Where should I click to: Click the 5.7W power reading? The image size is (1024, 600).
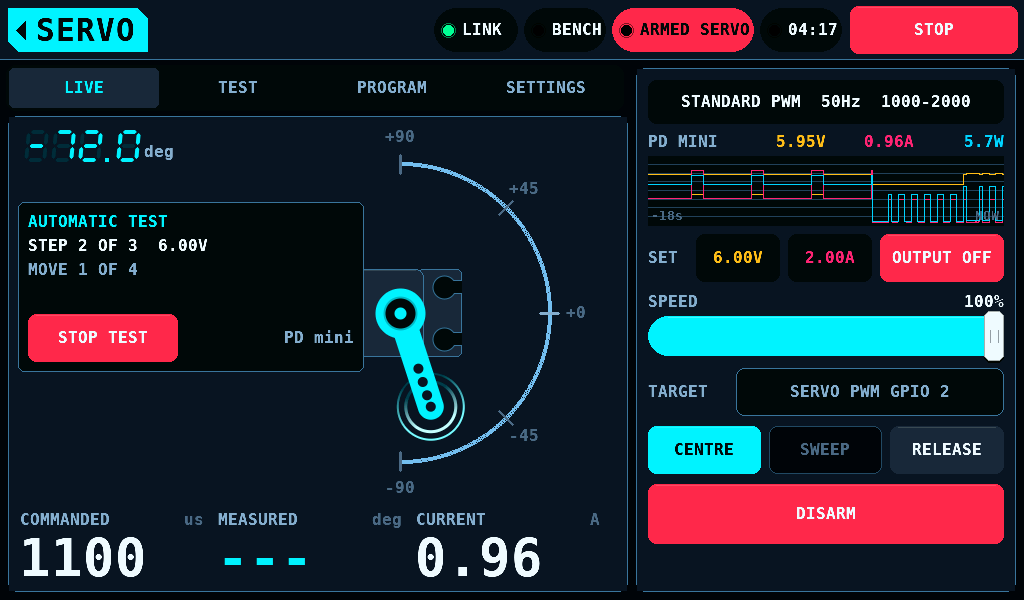(984, 142)
